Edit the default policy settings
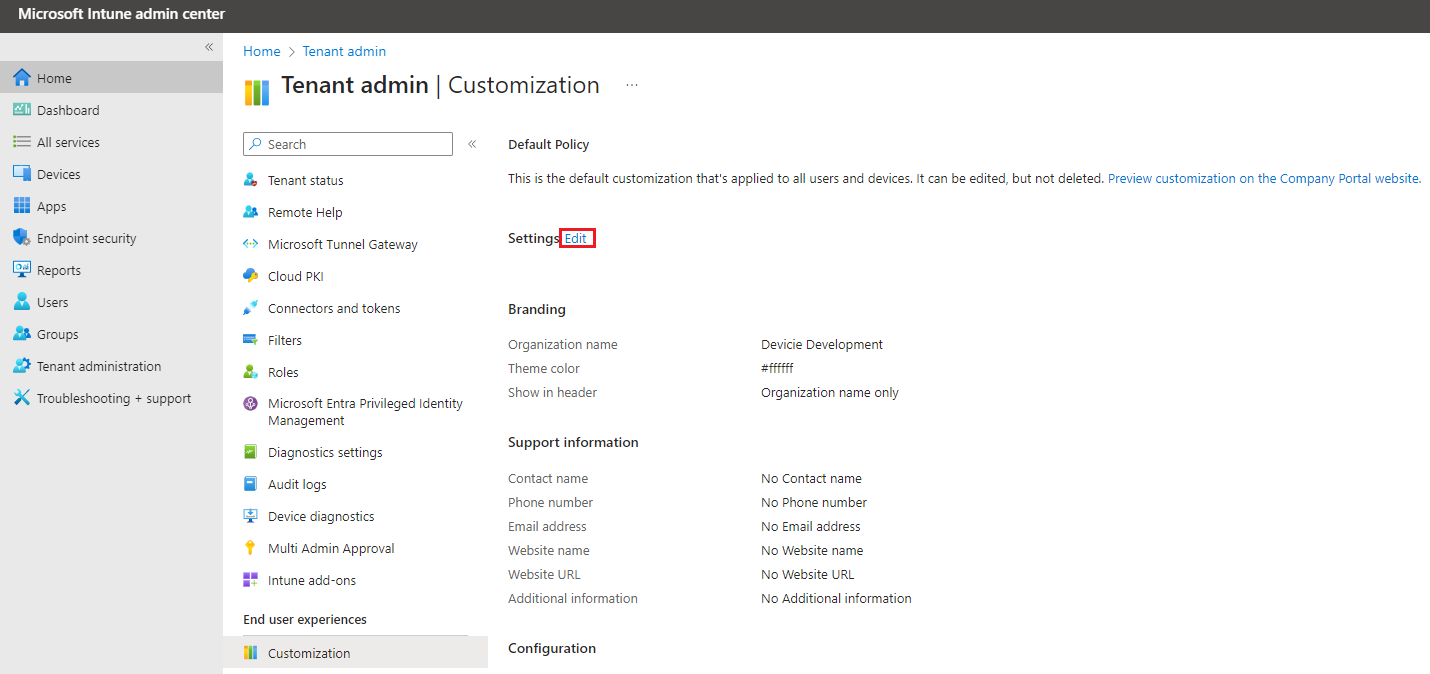The image size is (1430, 674). (576, 237)
